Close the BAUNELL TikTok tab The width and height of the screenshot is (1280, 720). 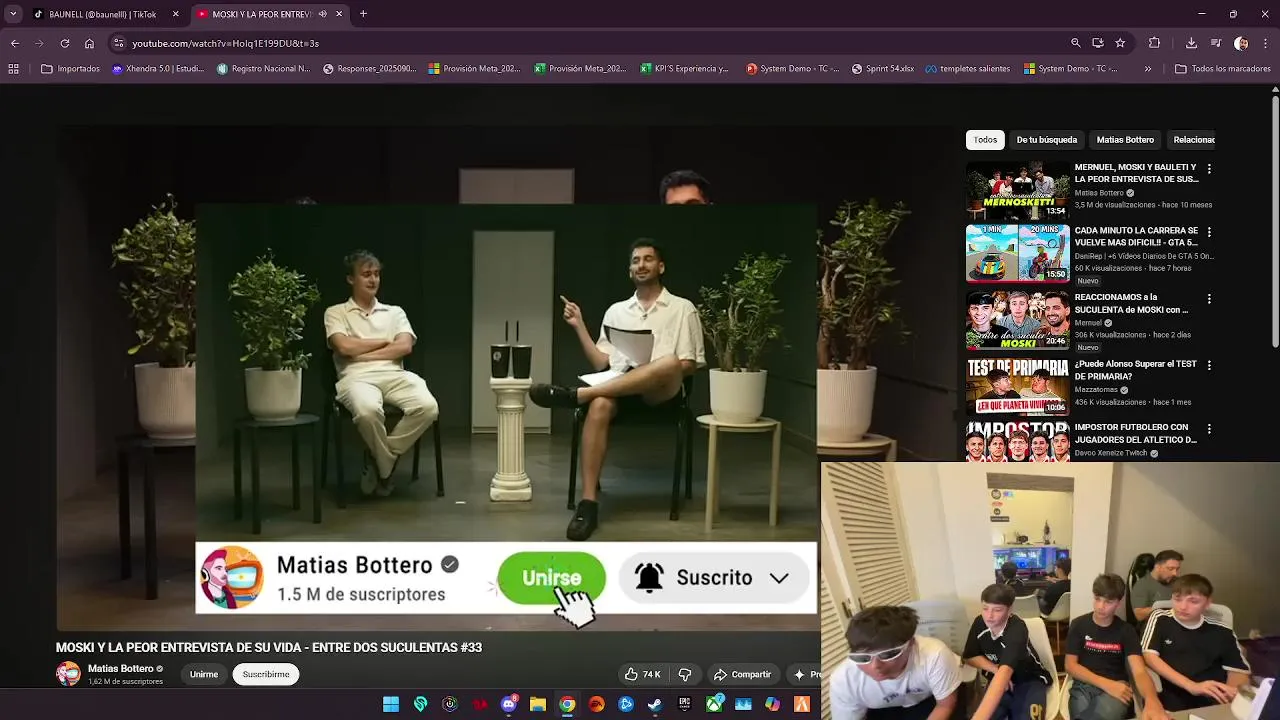click(x=176, y=14)
